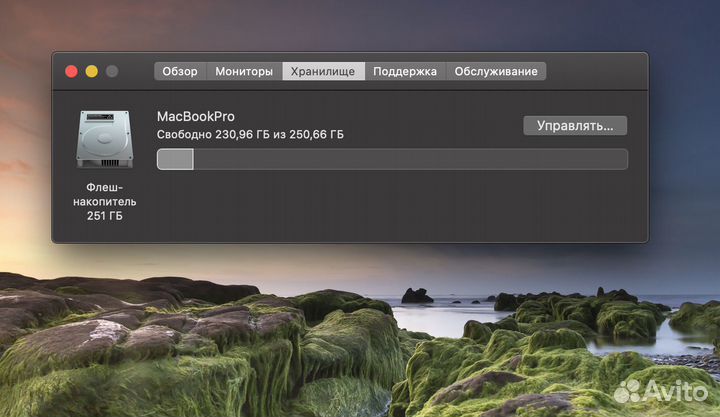The width and height of the screenshot is (720, 417).
Task: Switch to the Обзор tab
Action: (x=180, y=71)
